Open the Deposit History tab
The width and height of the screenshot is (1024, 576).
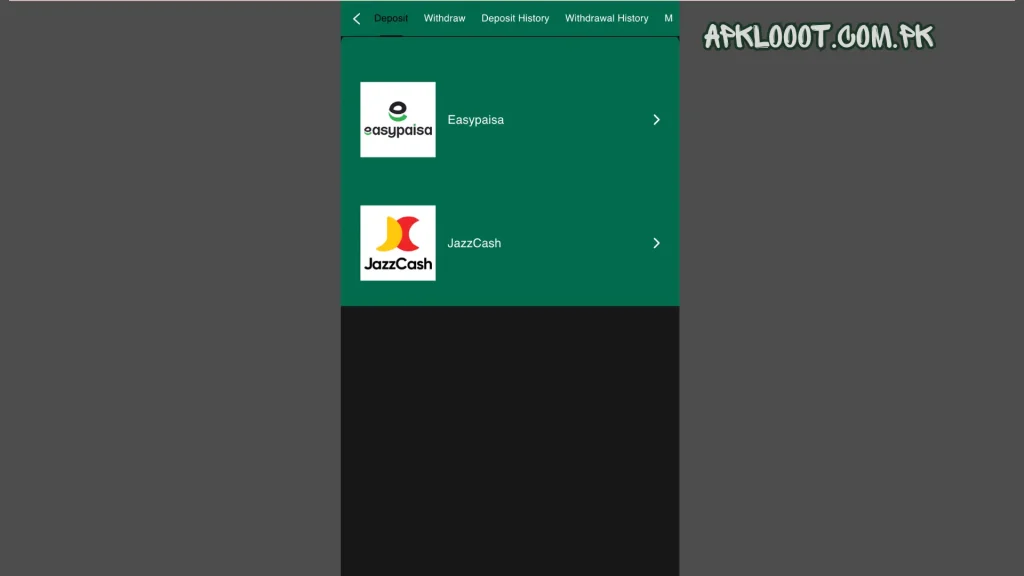point(515,18)
